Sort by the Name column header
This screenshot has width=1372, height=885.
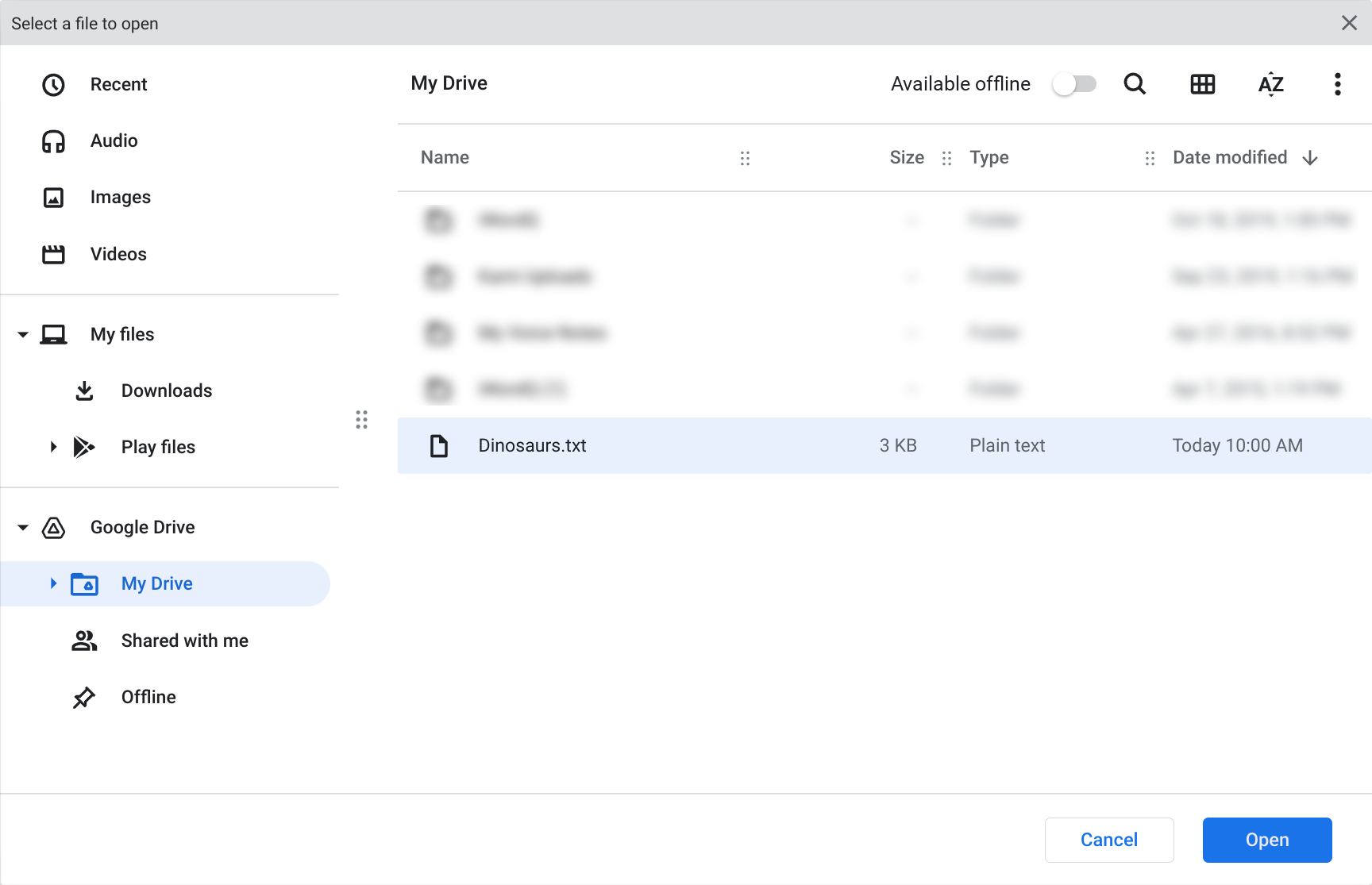[x=445, y=157]
